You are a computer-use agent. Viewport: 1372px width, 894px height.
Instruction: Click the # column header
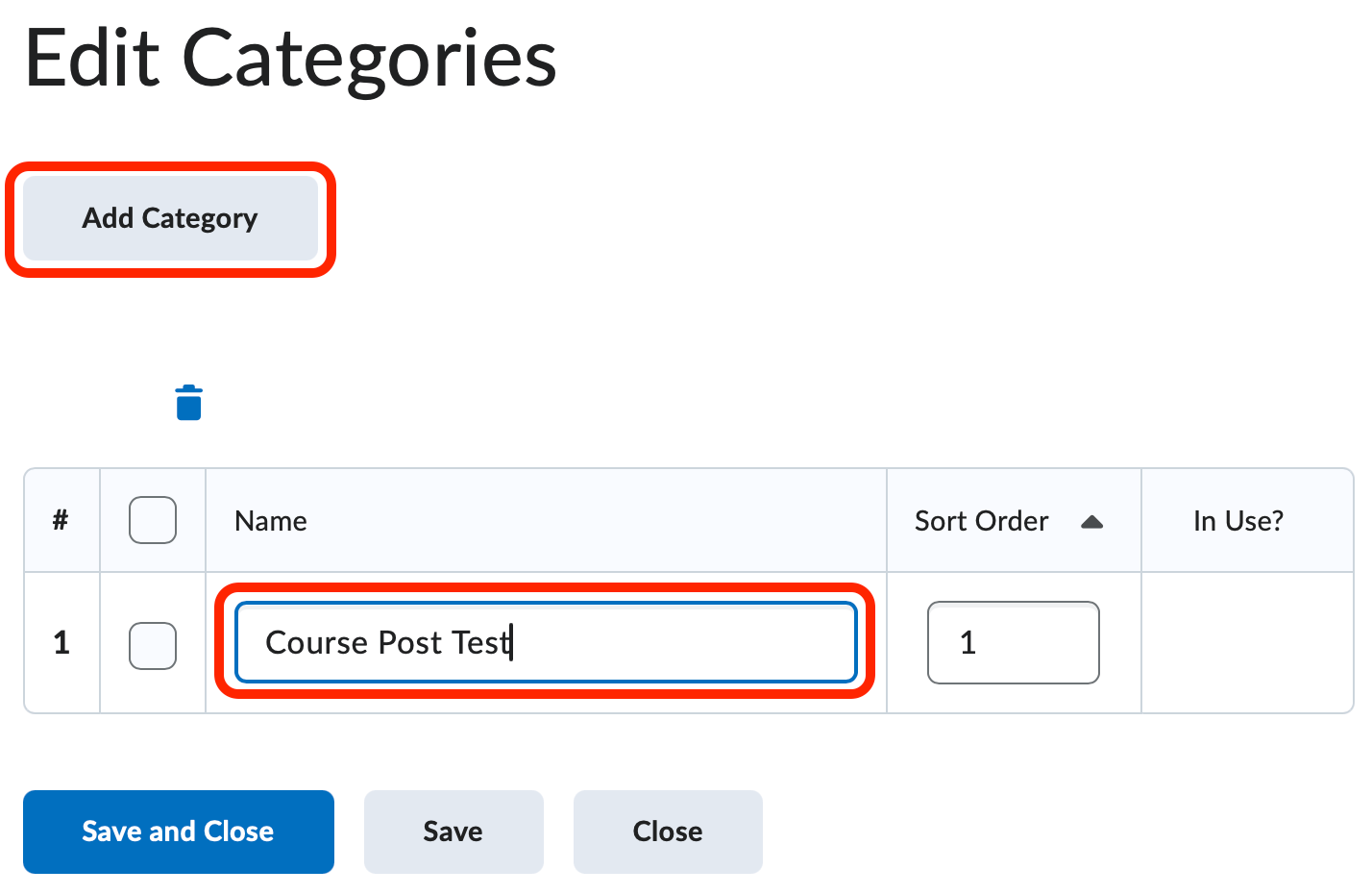61,520
